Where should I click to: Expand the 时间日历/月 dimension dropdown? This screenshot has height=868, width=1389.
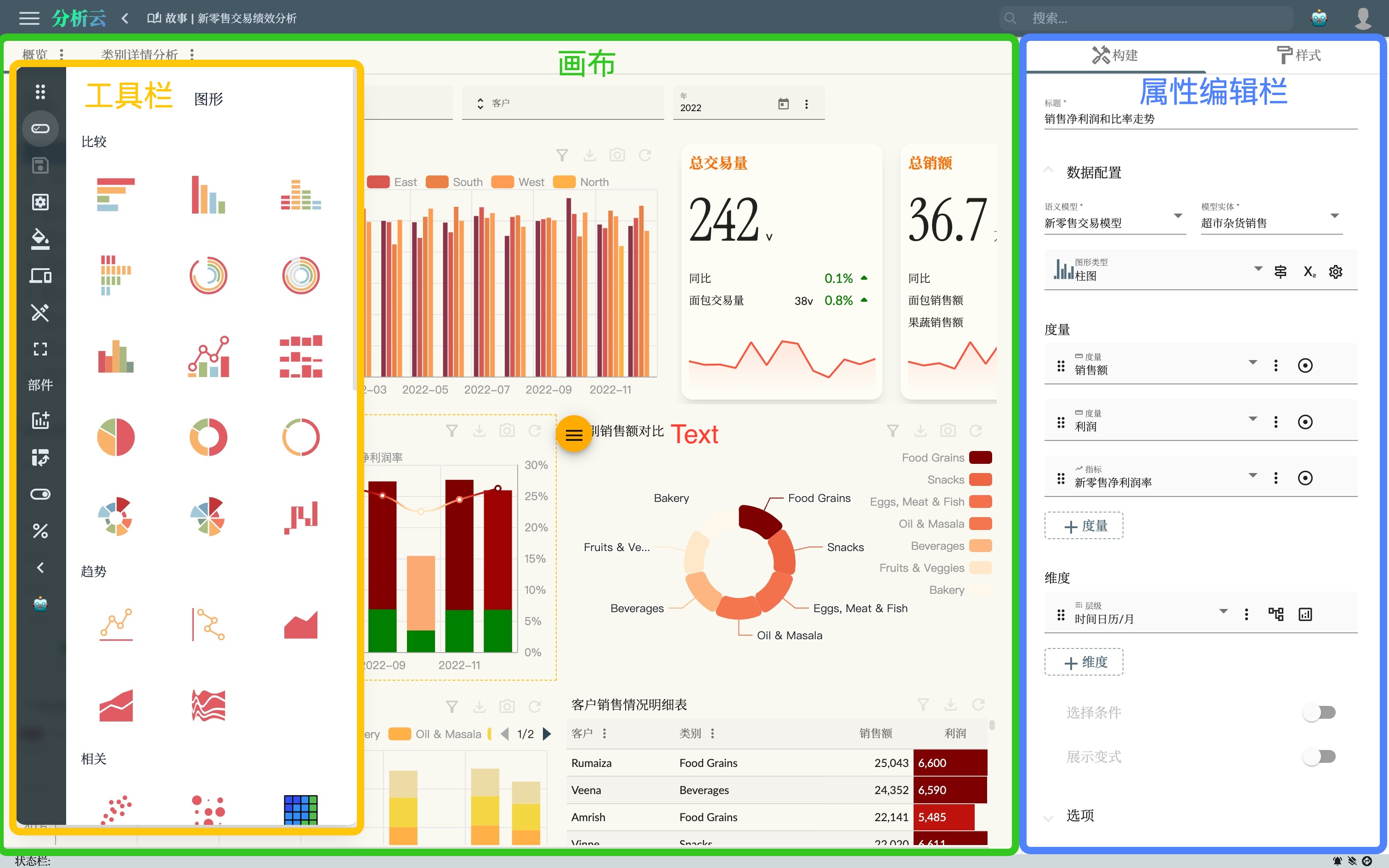tap(1224, 611)
